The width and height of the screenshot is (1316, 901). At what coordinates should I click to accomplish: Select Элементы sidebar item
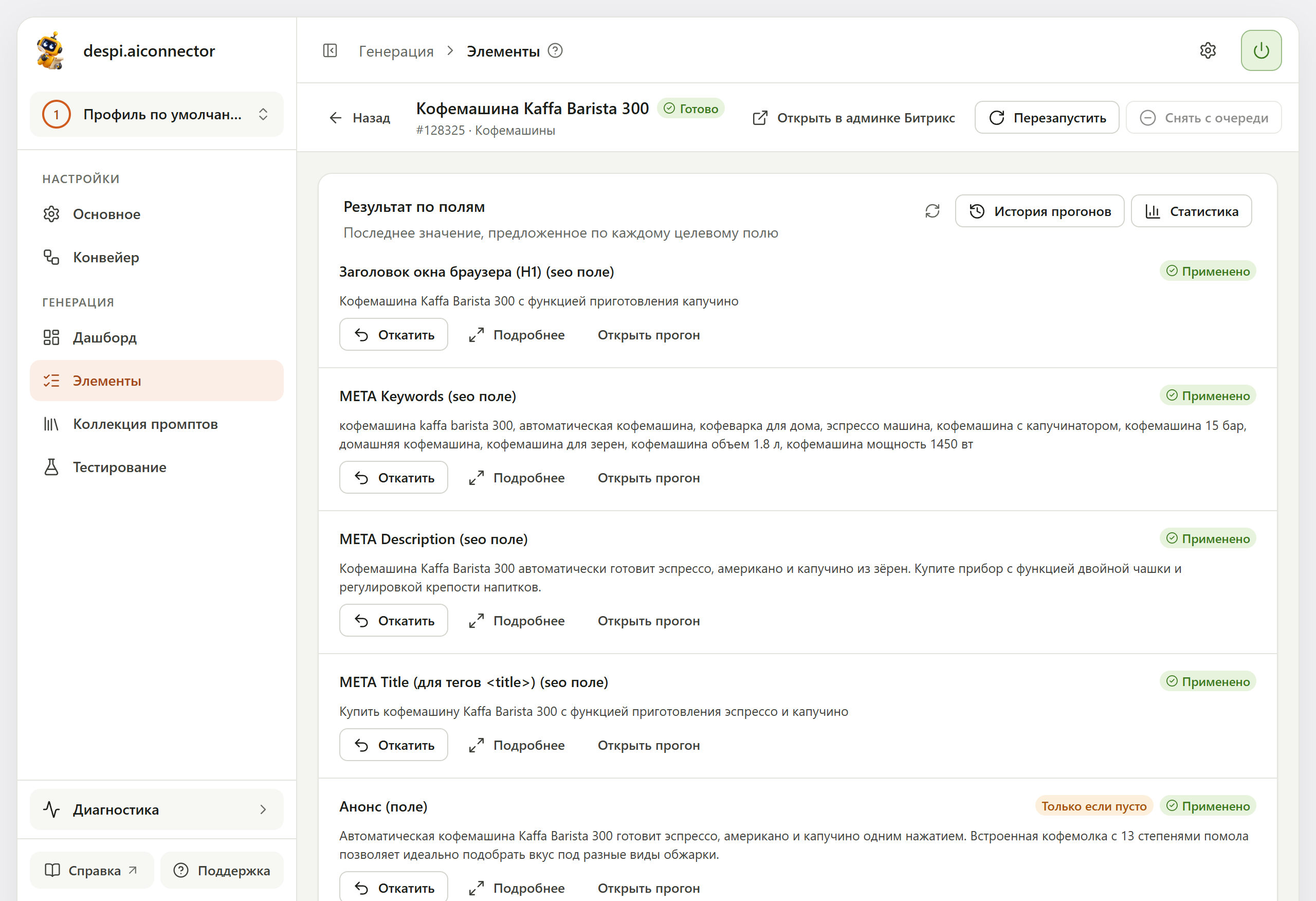coord(157,381)
